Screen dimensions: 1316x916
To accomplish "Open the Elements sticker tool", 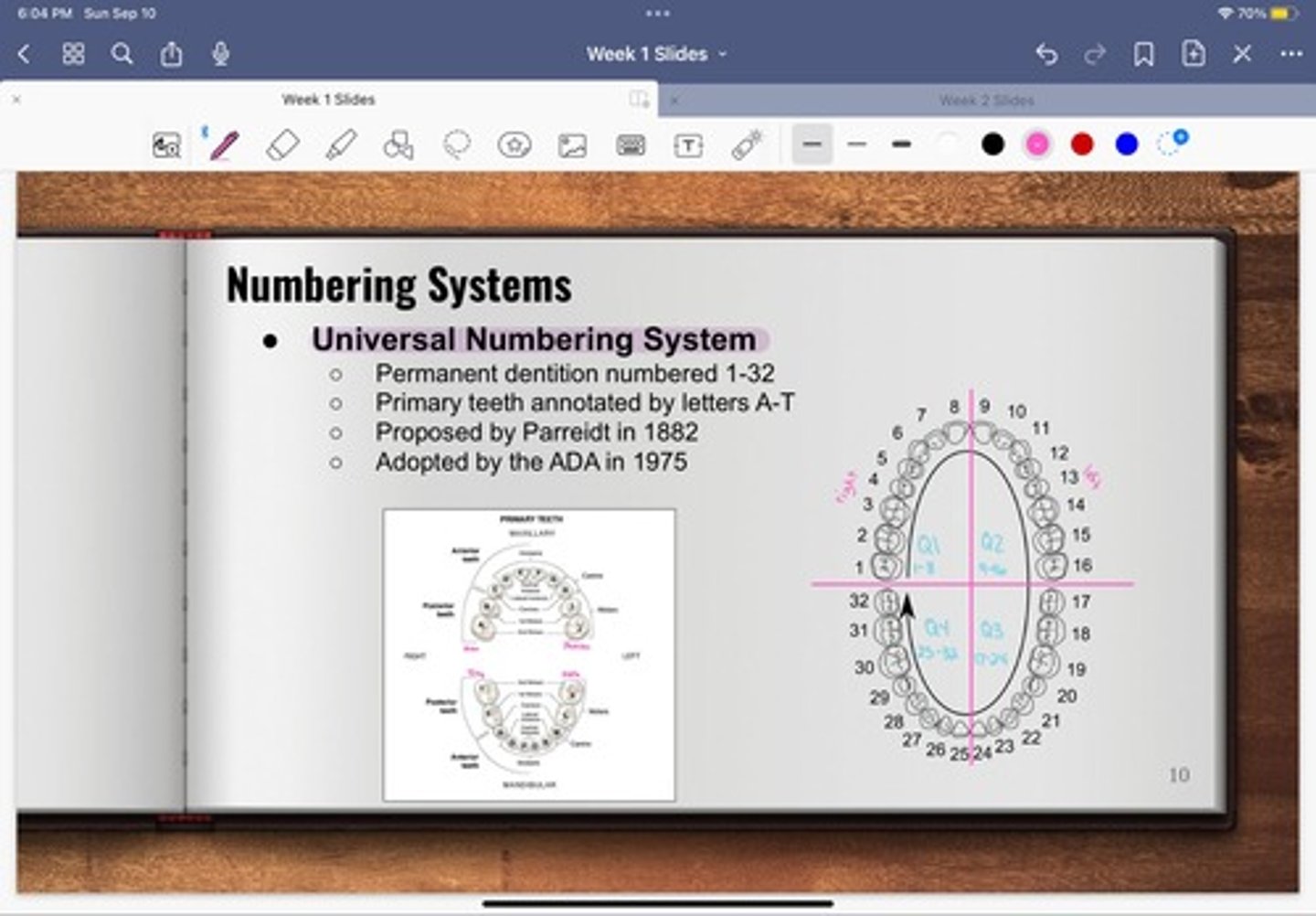I will tap(515, 145).
